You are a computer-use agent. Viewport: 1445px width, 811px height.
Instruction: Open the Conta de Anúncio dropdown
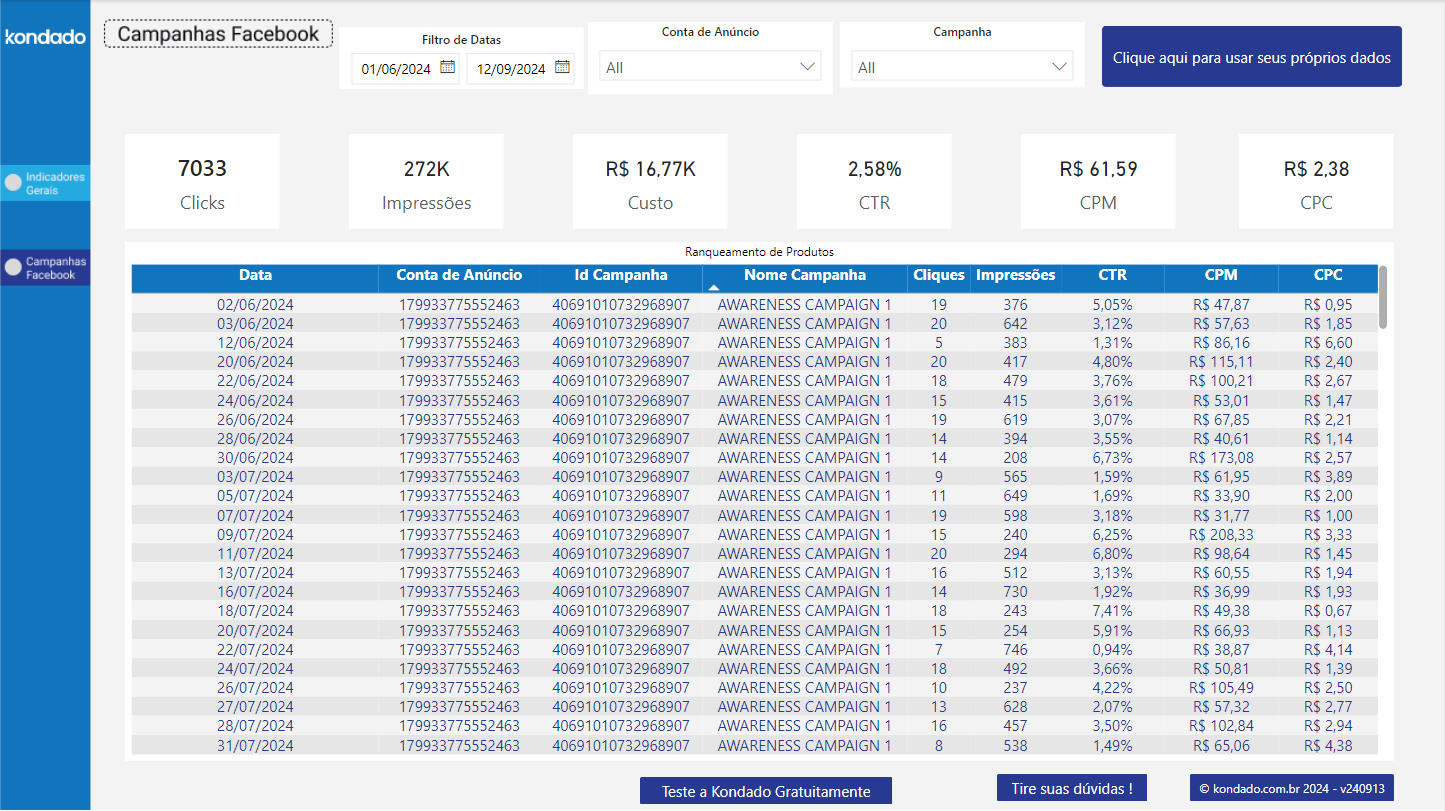pyautogui.click(x=710, y=65)
